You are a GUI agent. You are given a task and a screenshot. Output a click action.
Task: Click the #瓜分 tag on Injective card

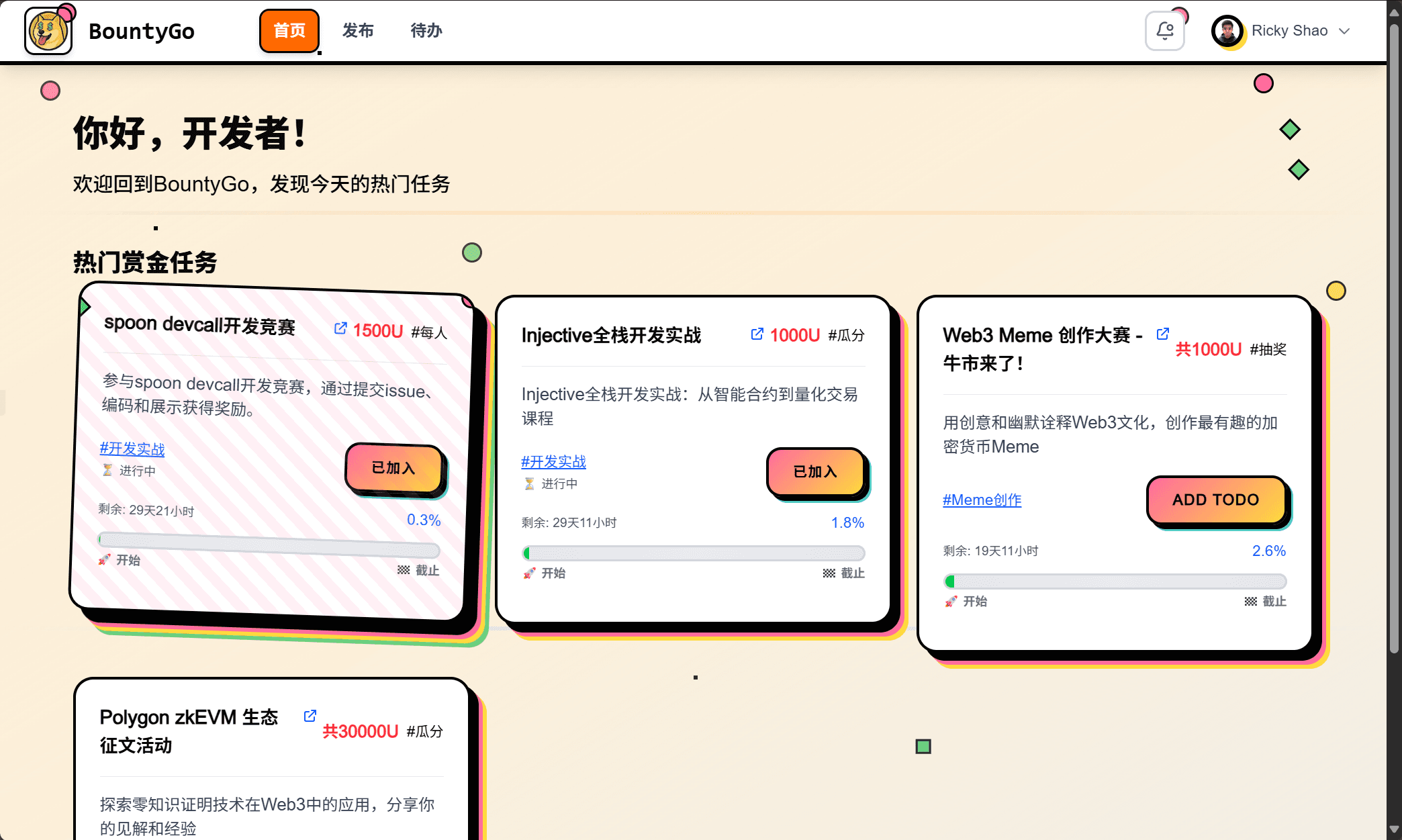click(847, 335)
